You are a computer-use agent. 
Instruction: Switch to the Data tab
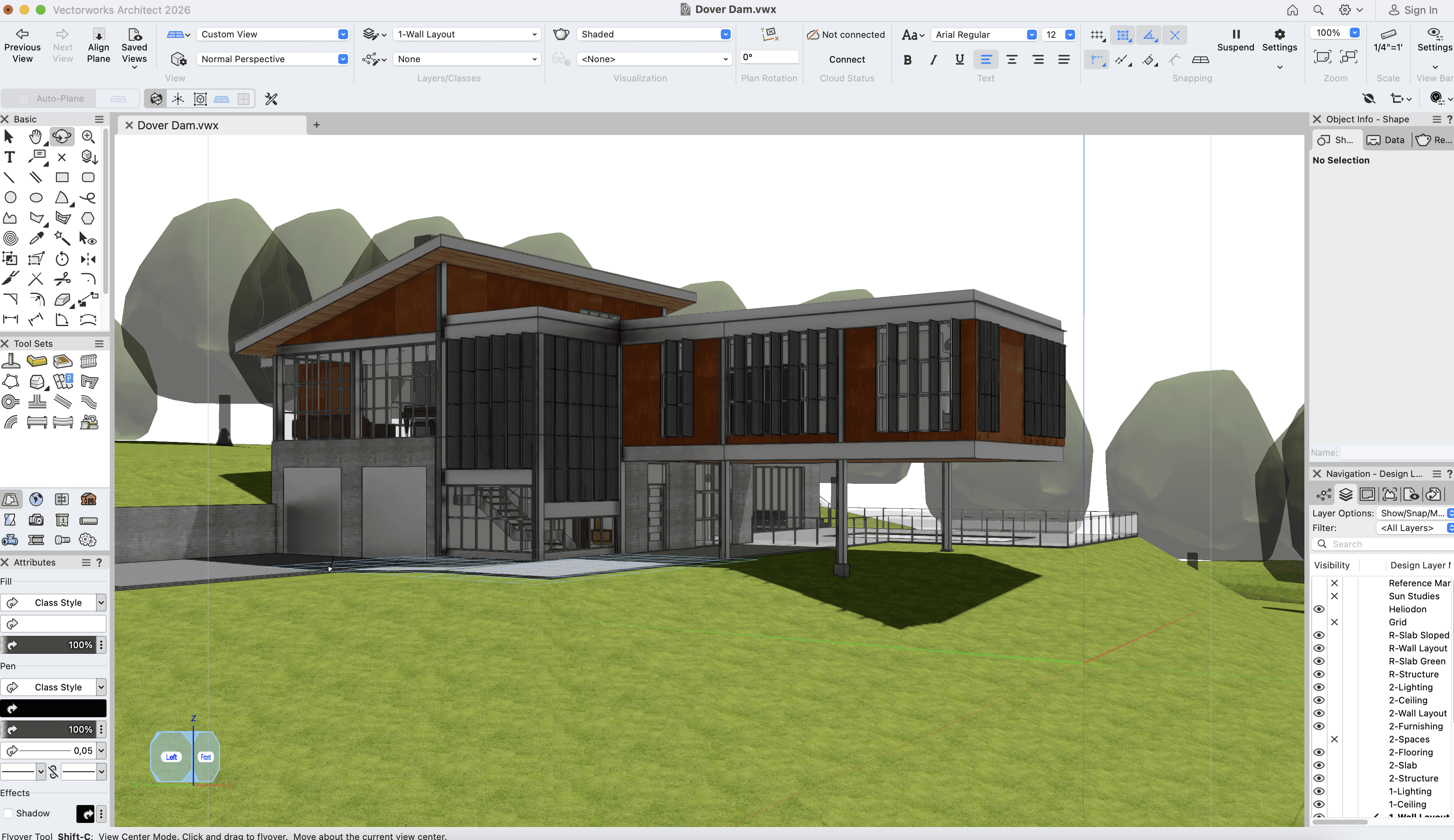pyautogui.click(x=1386, y=139)
